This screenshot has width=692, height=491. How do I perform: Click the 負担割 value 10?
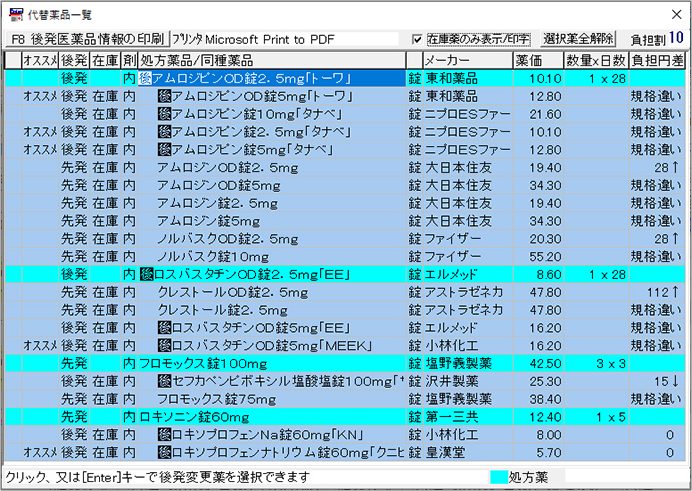click(676, 38)
